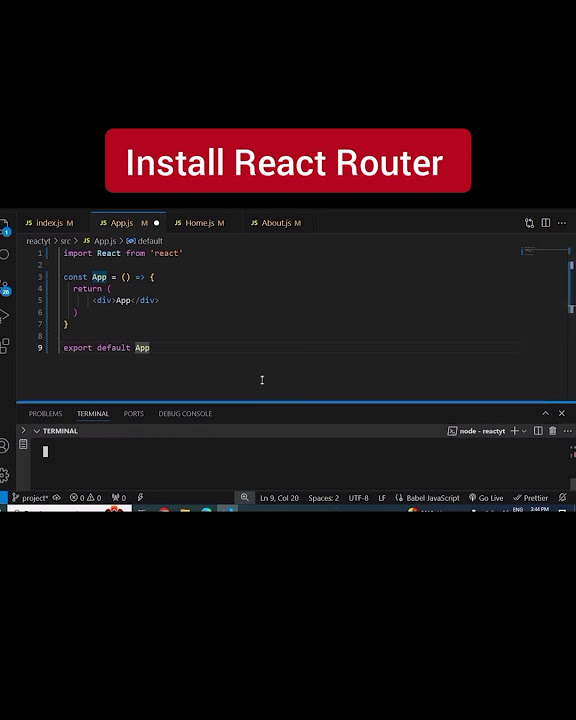The width and height of the screenshot is (576, 720).
Task: Click line number 3 in the gutter
Action: [x=40, y=277]
